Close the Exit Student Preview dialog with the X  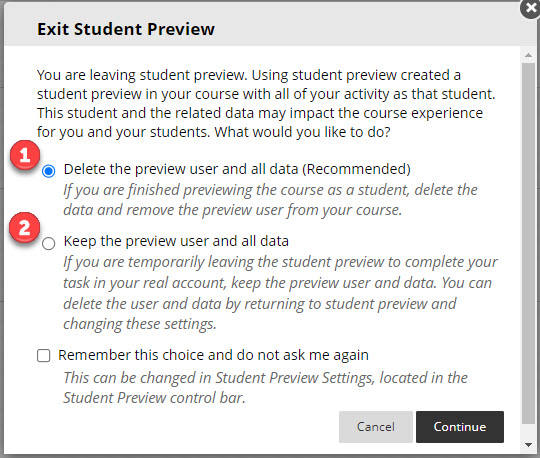[x=531, y=8]
